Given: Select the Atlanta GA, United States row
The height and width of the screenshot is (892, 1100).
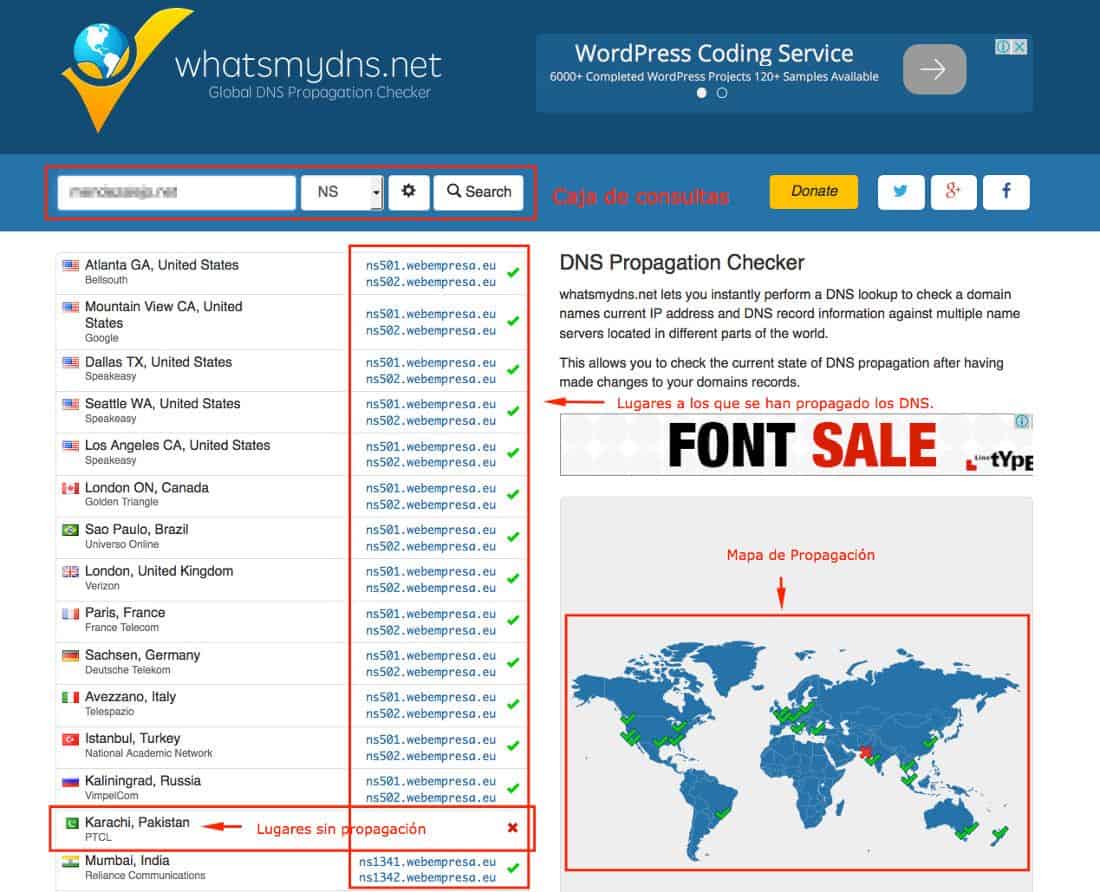Looking at the screenshot, I should [x=291, y=273].
